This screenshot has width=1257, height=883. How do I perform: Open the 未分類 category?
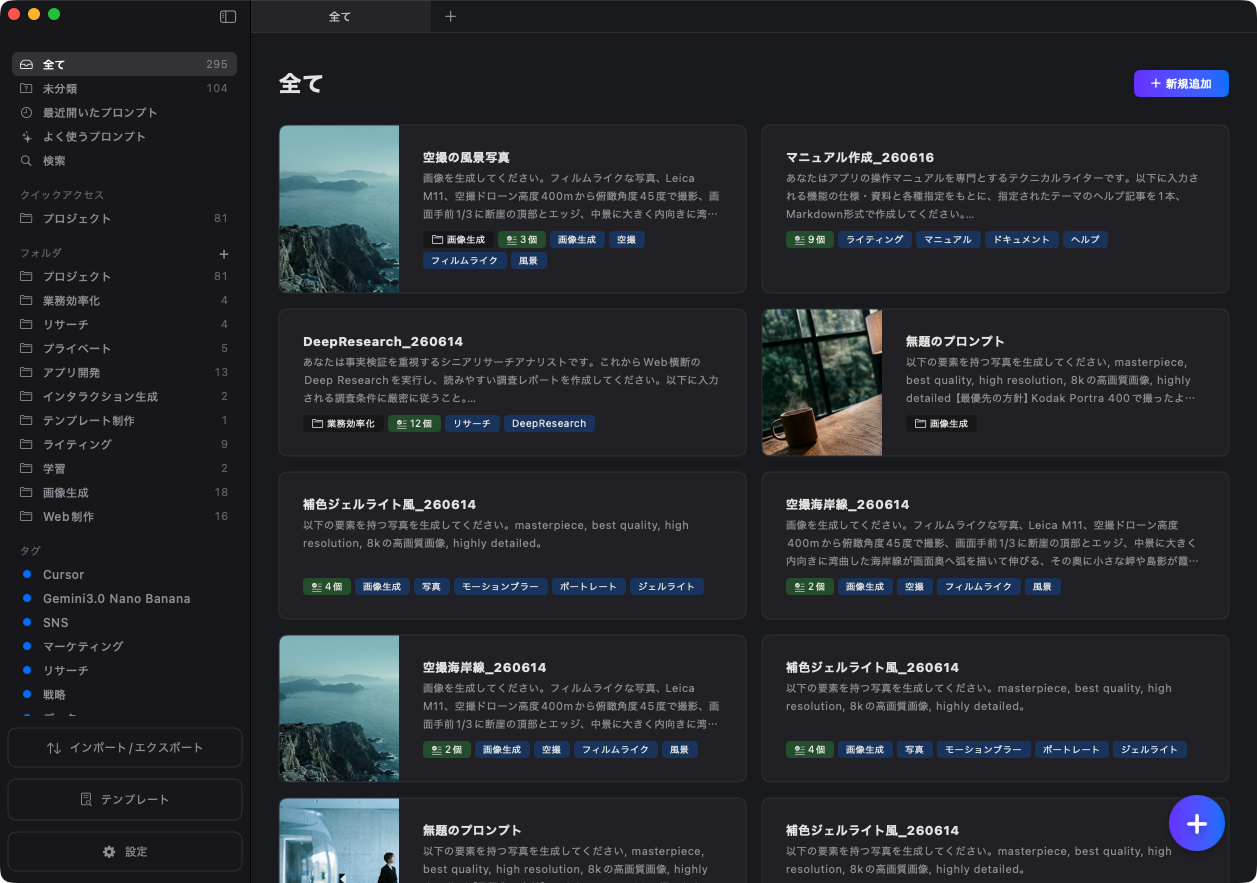pos(124,88)
